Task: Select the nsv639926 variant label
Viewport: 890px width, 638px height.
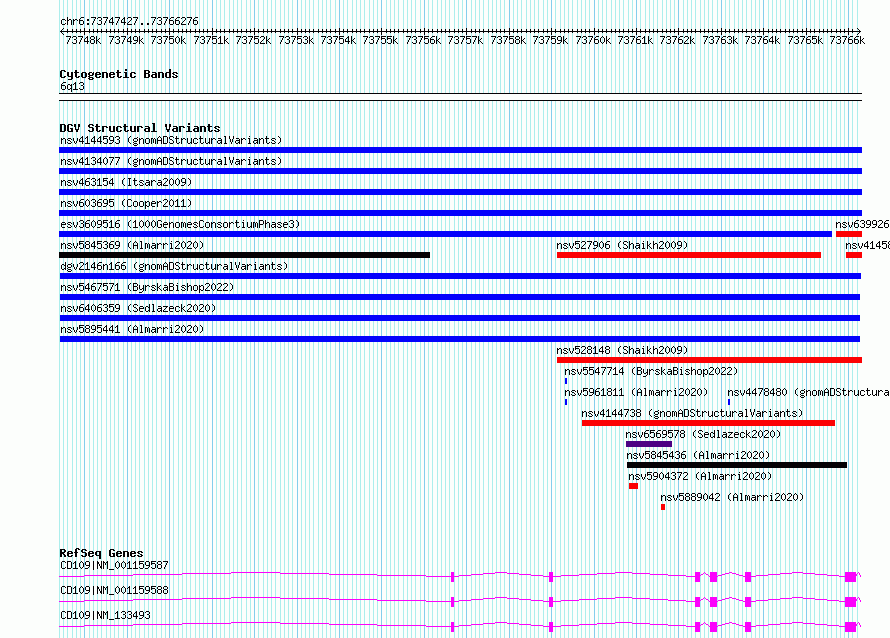Action: (862, 224)
